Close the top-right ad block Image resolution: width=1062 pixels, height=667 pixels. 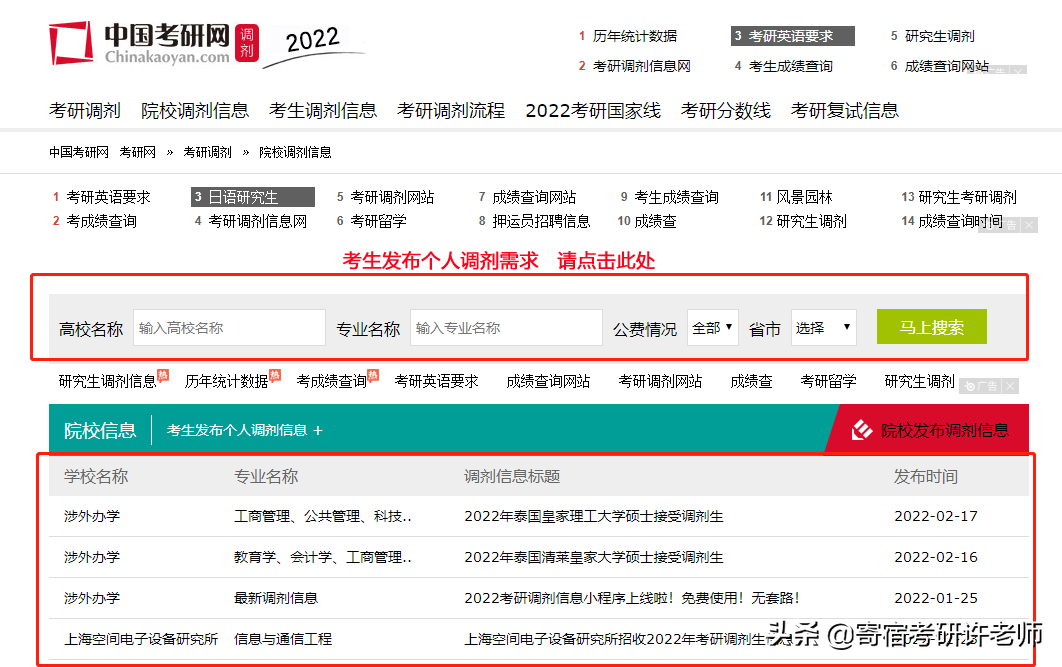click(x=1019, y=70)
